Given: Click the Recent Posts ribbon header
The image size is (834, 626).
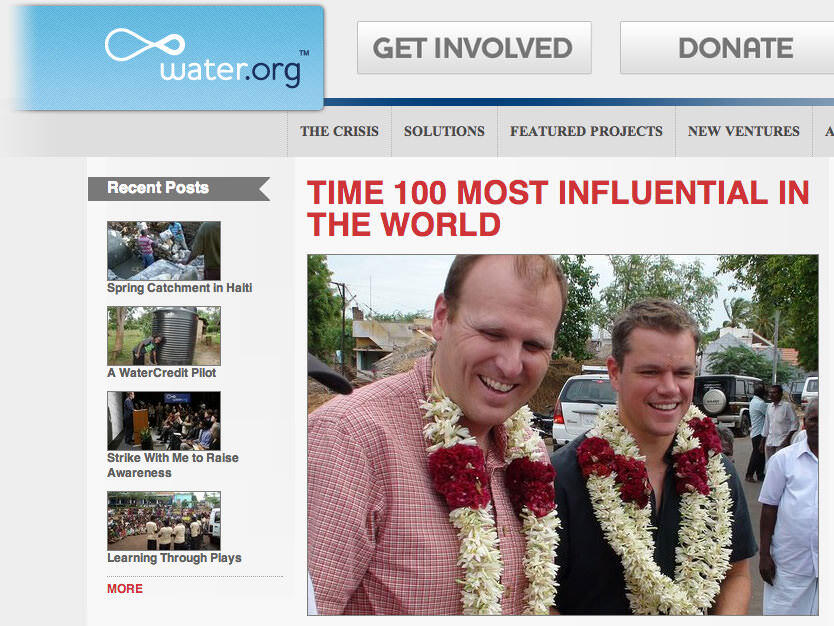Looking at the screenshot, I should point(179,188).
